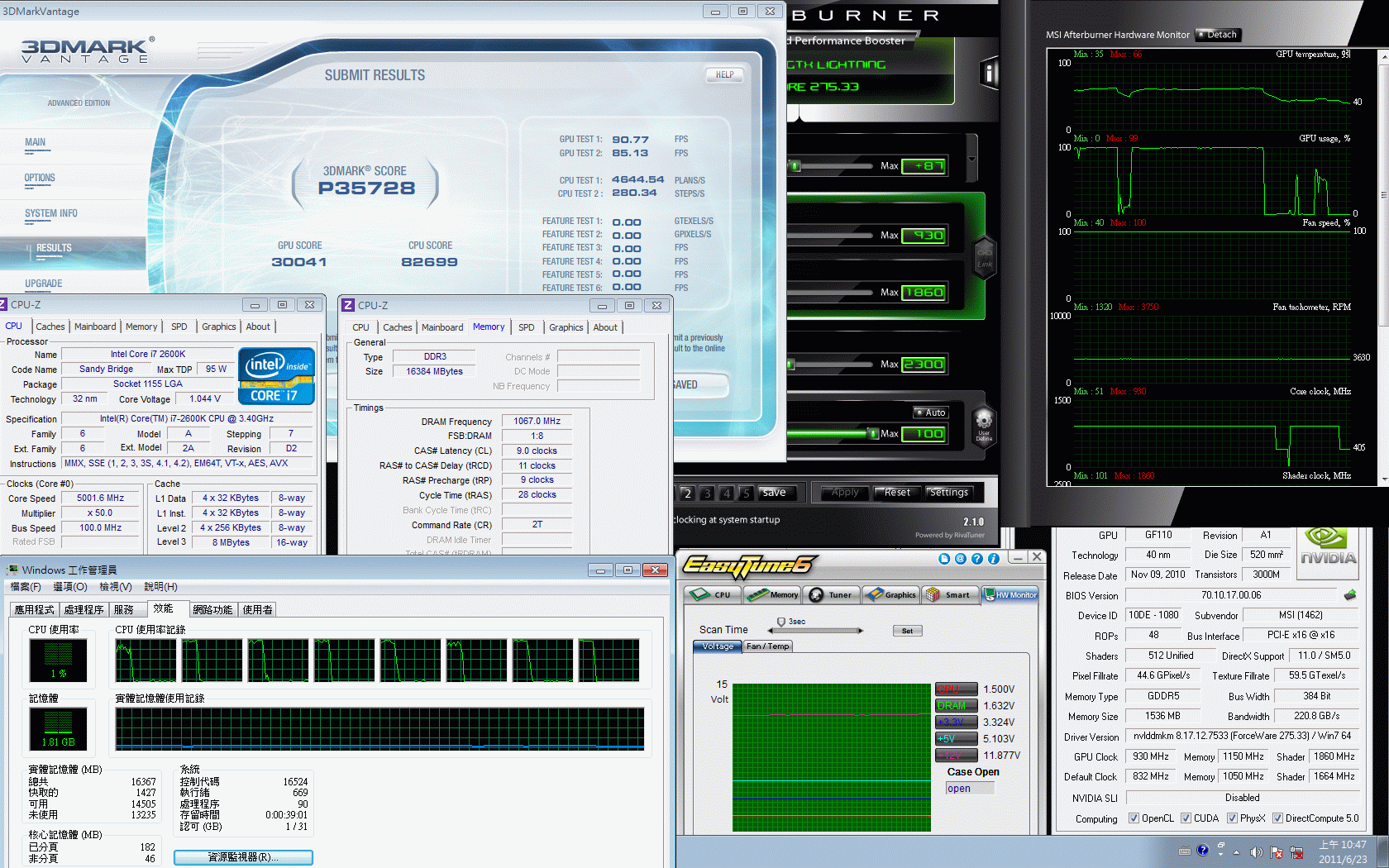Toggle OpenCL checkbox in GPU-Z
The width and height of the screenshot is (1389, 868).
click(1134, 818)
